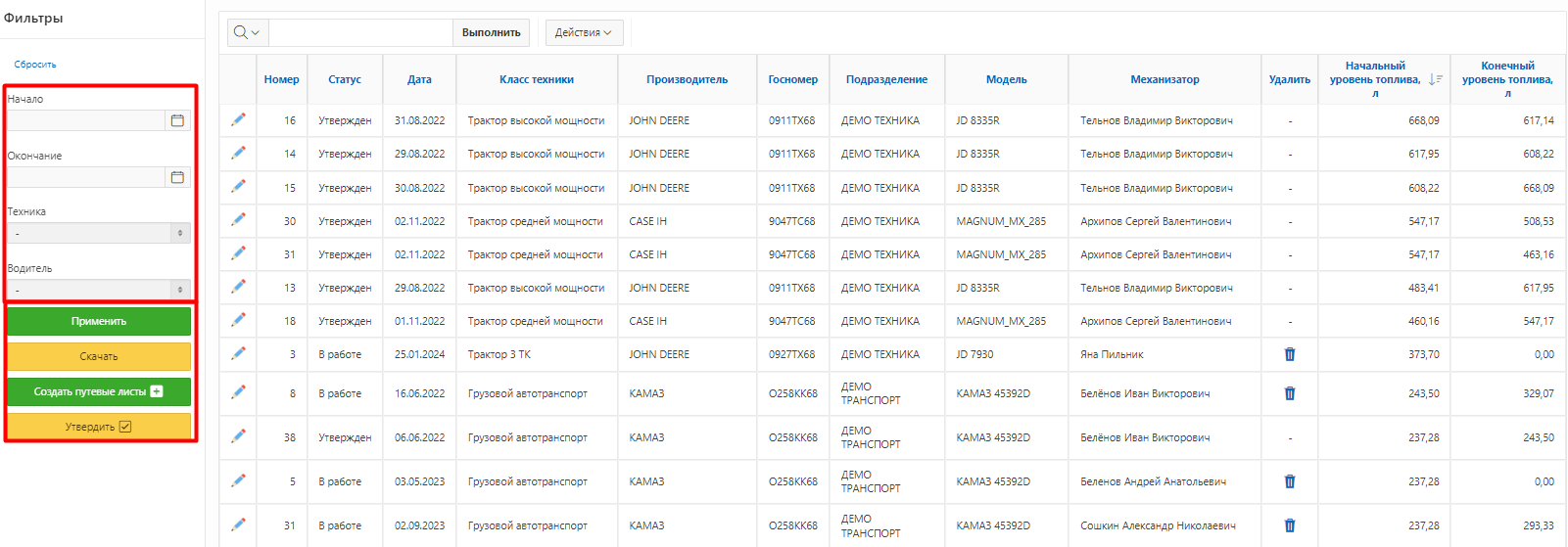Viewport: 1568px width, 547px height.
Task: Open the calendar picker for Начало date
Action: click(177, 120)
